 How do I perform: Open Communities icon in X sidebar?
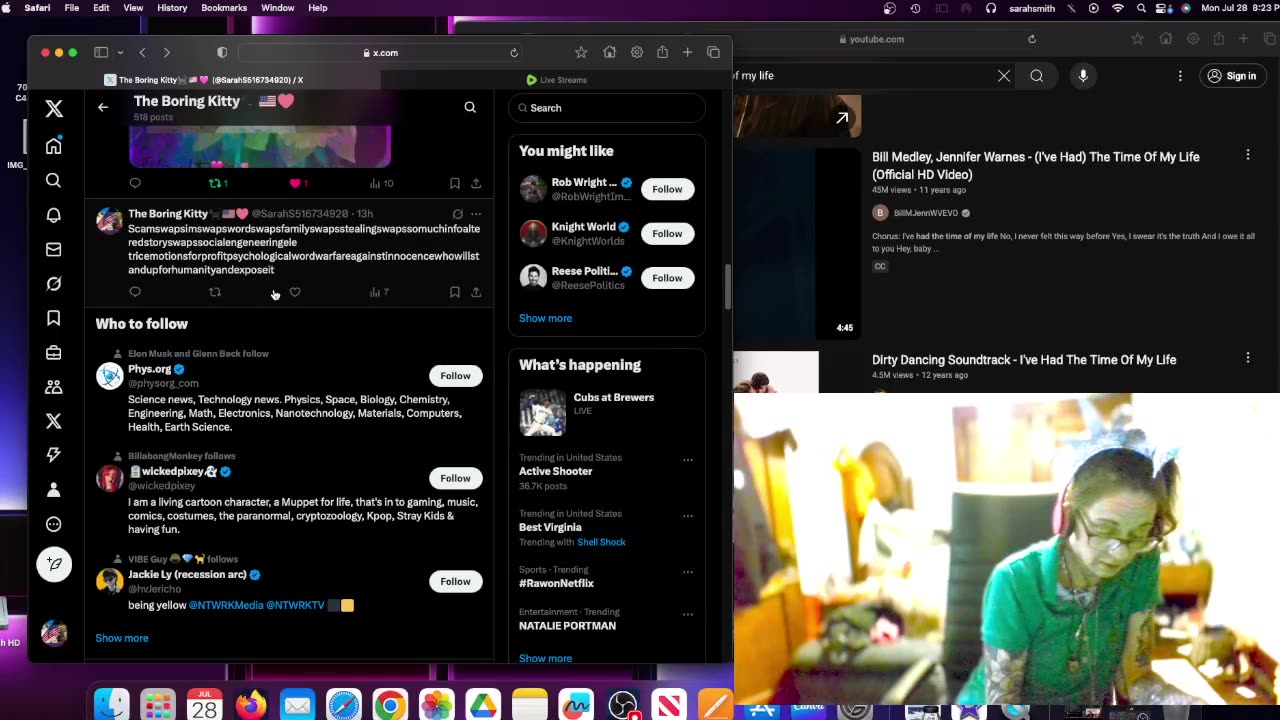54,387
